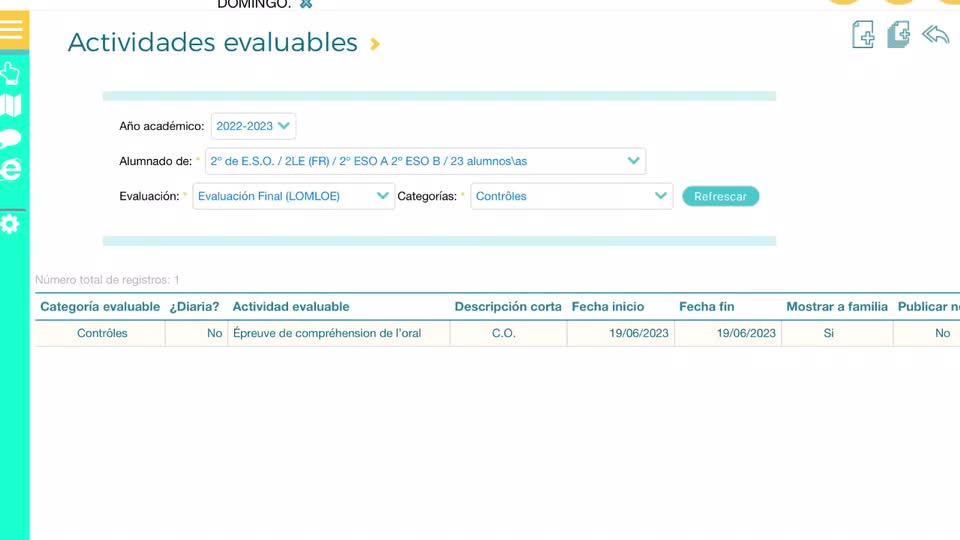This screenshot has height=540, width=960.
Task: Open the Categorías Contrôles dropdown
Action: pyautogui.click(x=572, y=196)
